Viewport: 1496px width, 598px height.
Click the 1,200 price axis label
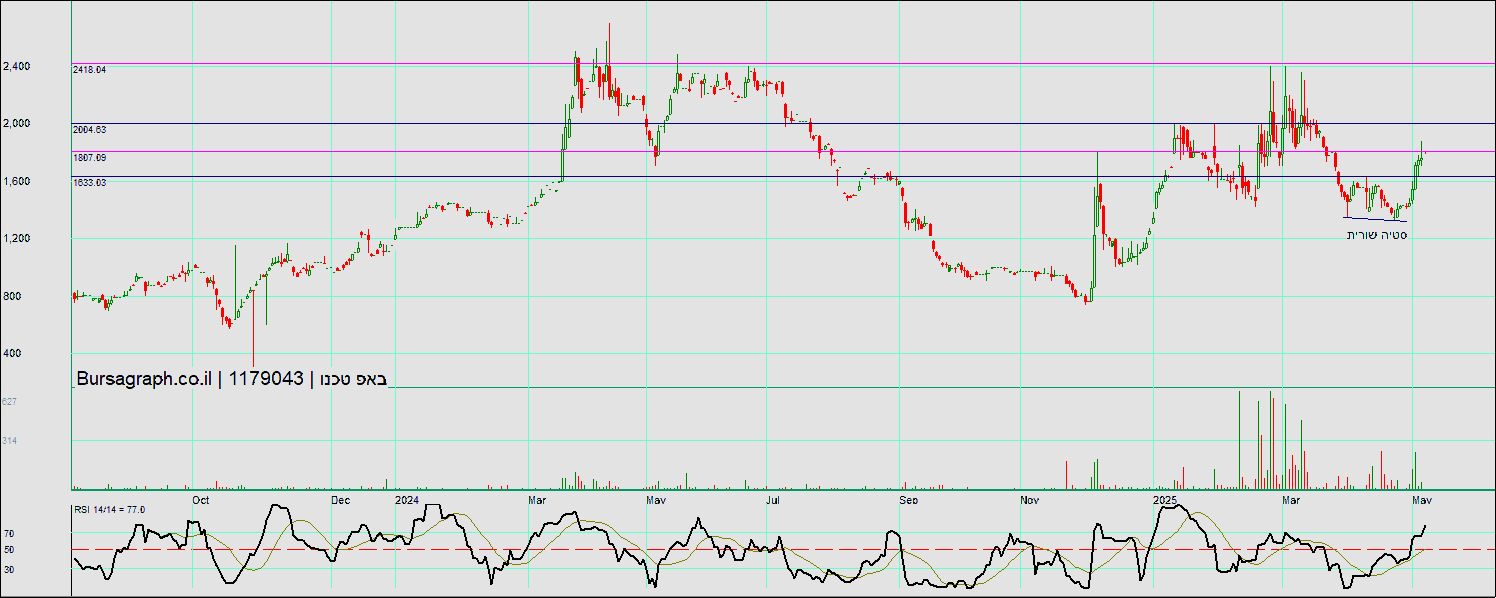click(x=16, y=239)
